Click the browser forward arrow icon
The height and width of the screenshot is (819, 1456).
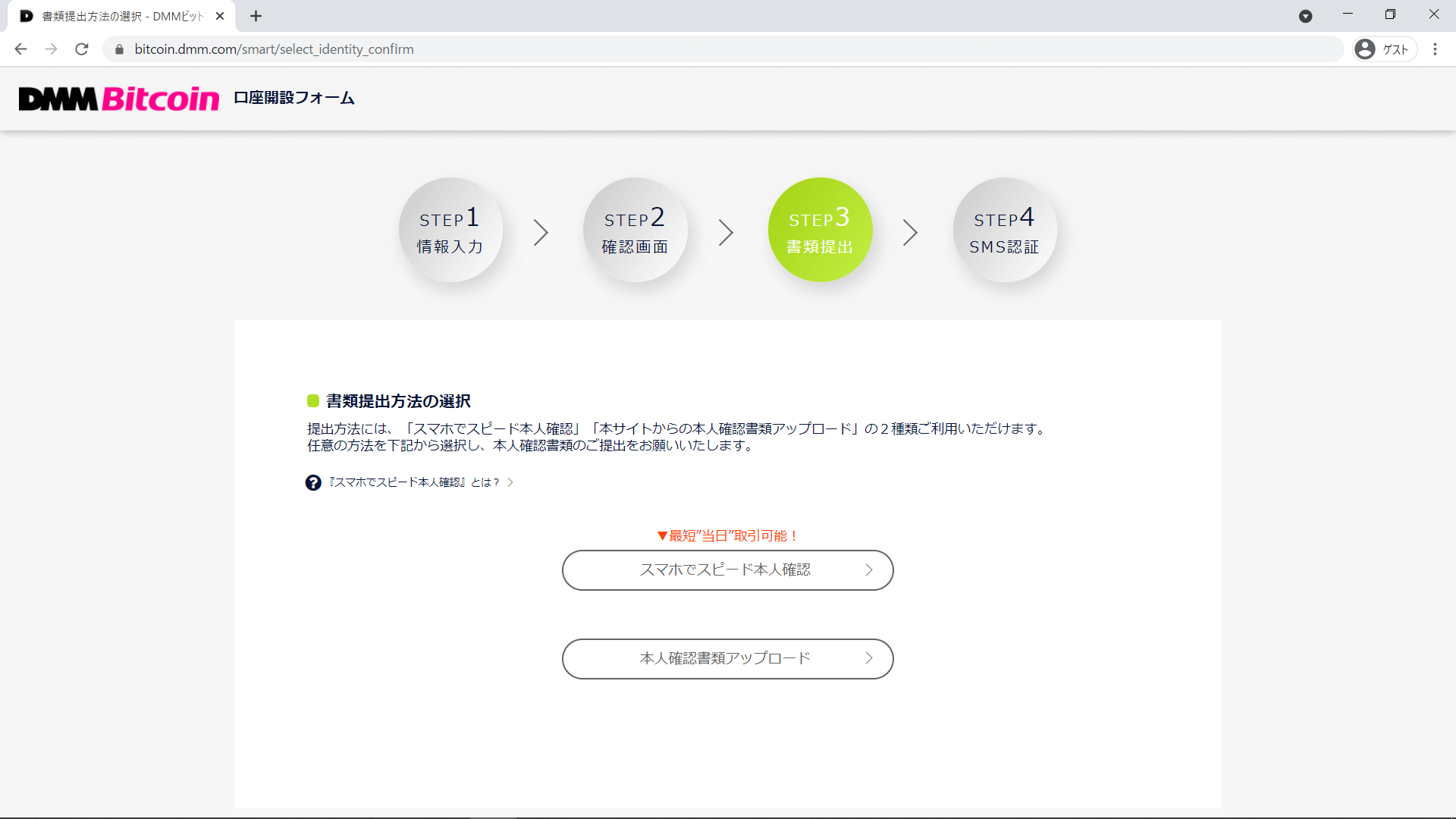(x=51, y=49)
